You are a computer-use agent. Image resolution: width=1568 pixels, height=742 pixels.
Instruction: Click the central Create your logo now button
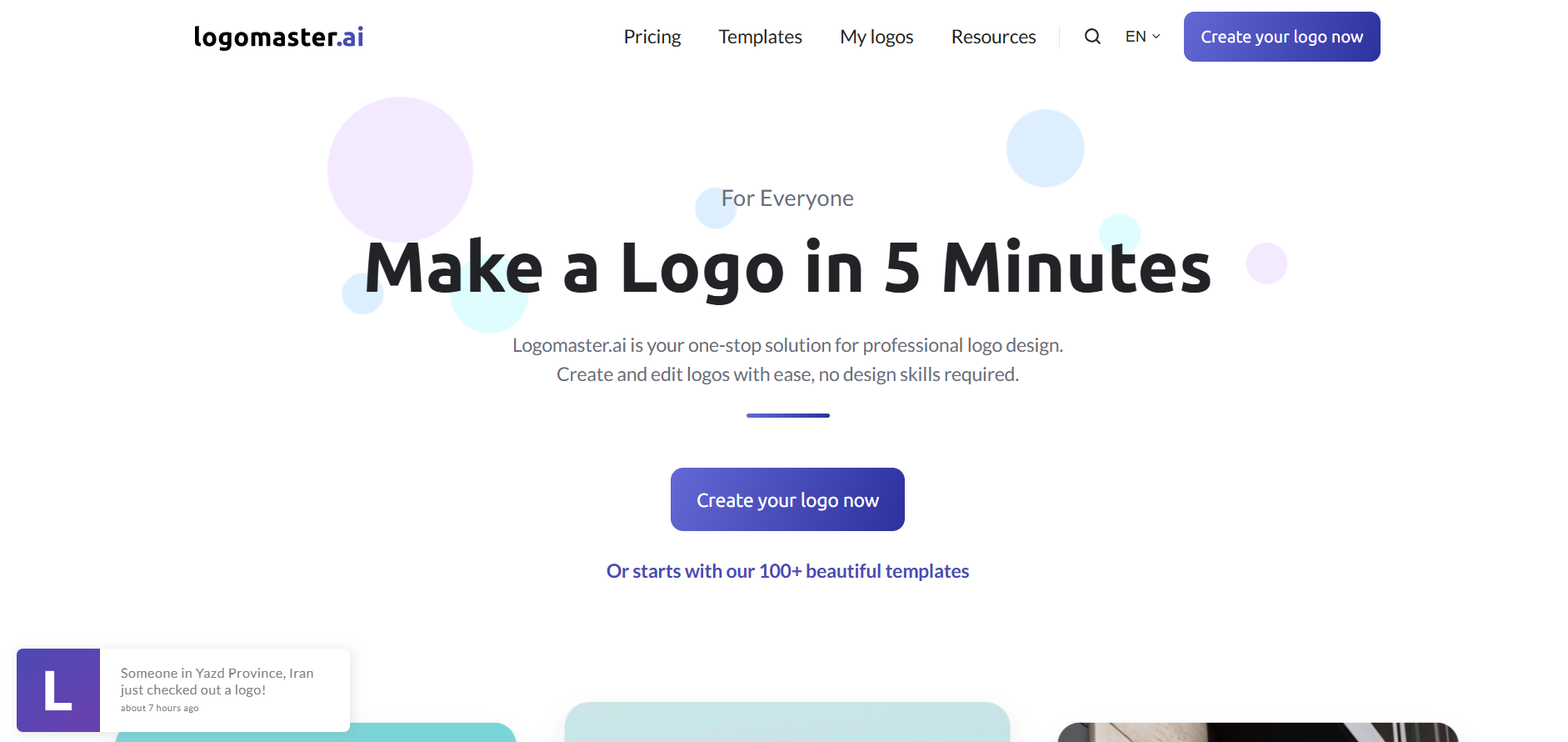(787, 499)
